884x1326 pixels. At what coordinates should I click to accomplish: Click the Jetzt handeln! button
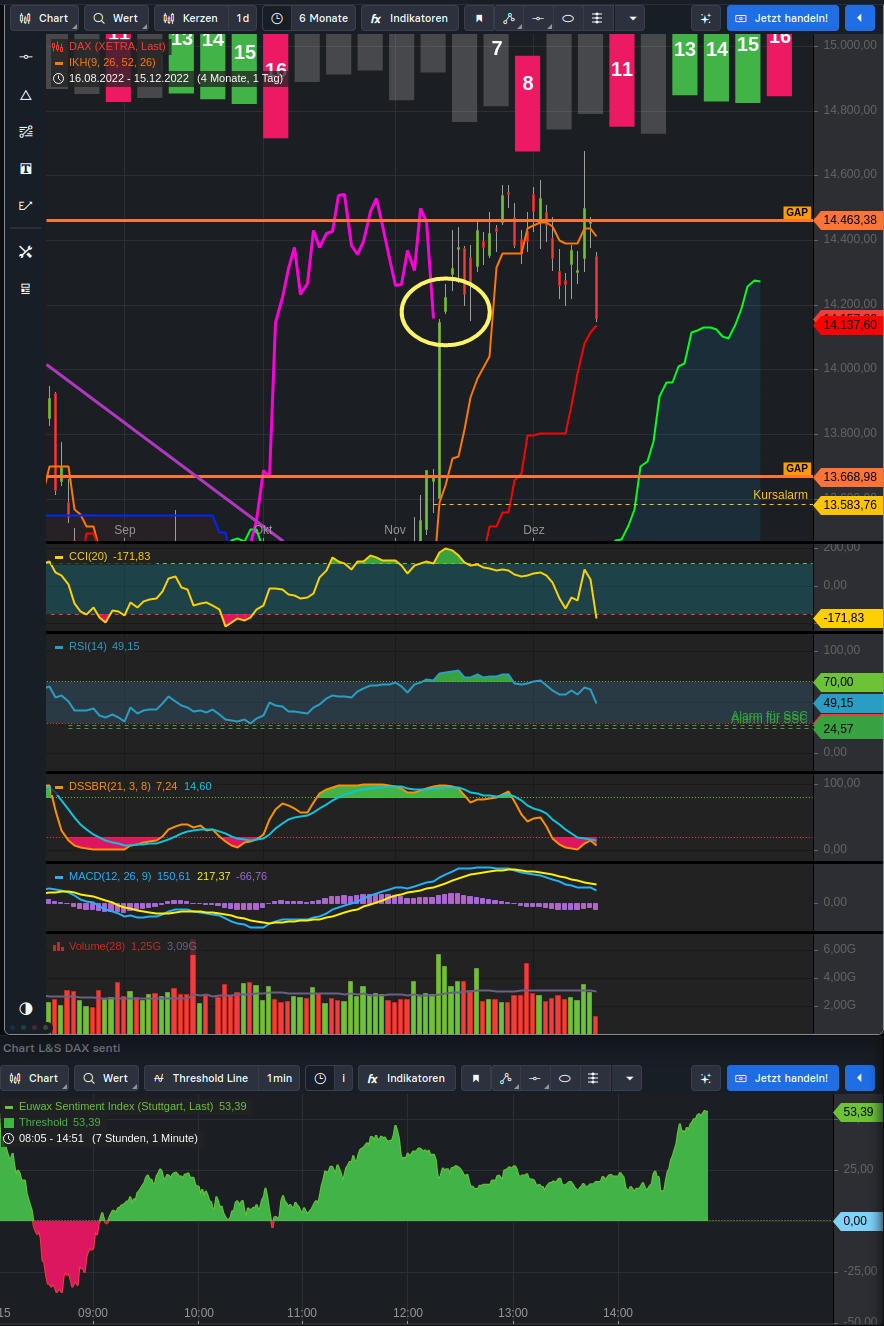[782, 17]
